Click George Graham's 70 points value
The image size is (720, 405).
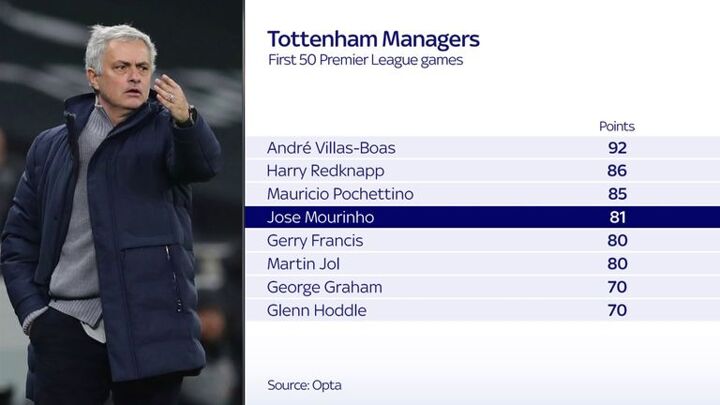(617, 287)
